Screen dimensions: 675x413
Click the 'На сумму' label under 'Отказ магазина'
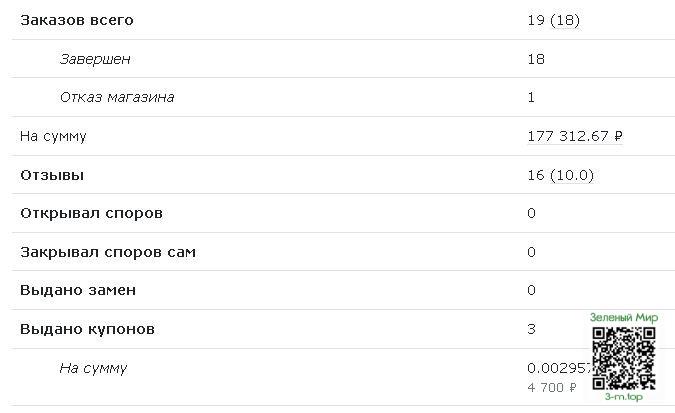point(53,136)
